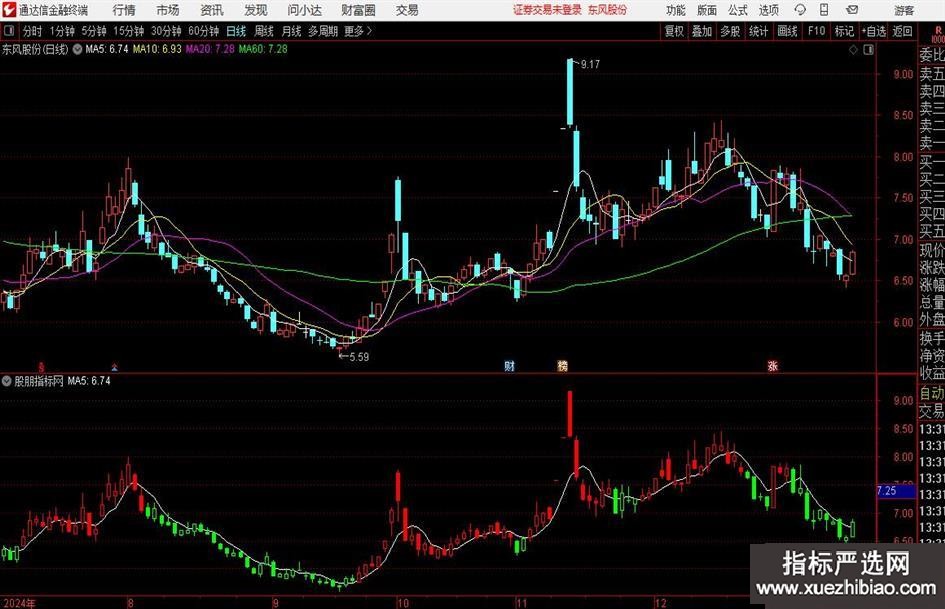Open the 选项 menu
This screenshot has width=945, height=609.
[768, 10]
